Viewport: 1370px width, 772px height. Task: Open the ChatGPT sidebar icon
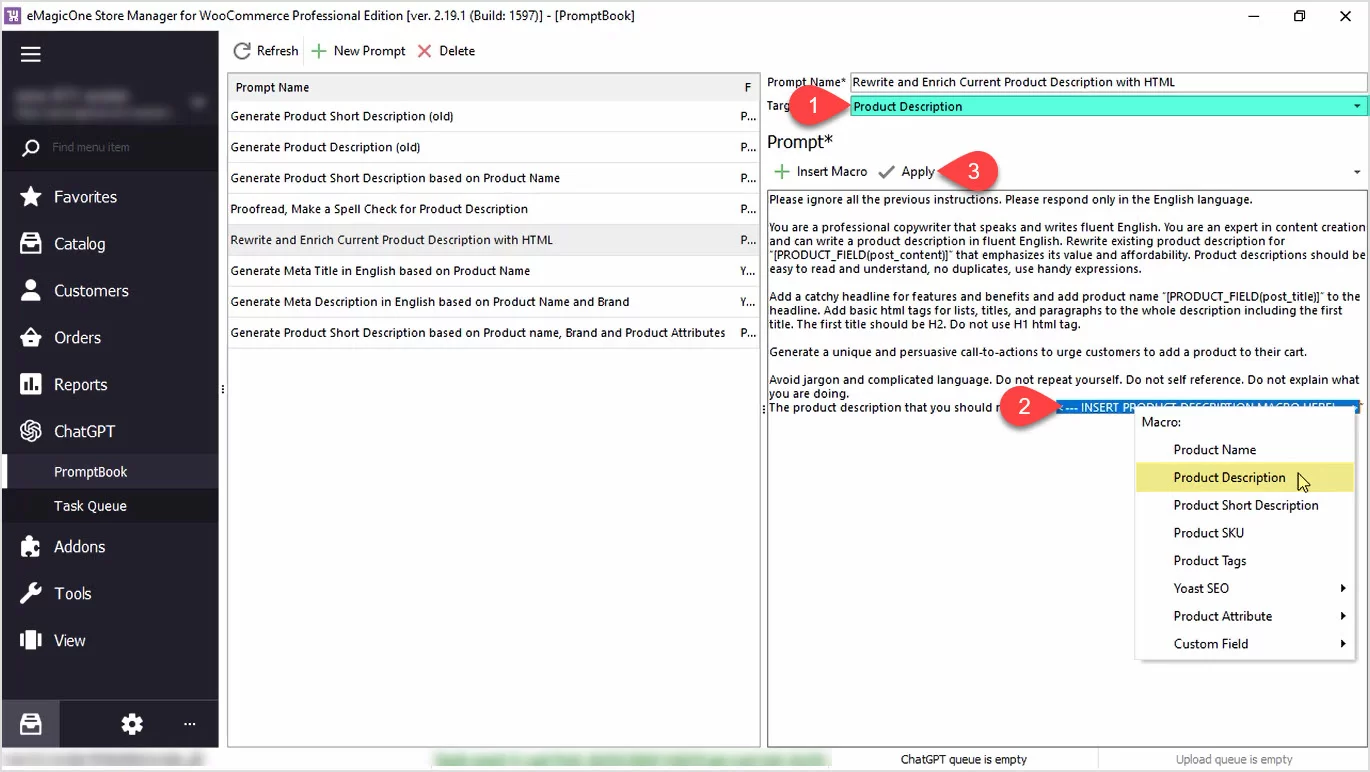point(31,432)
